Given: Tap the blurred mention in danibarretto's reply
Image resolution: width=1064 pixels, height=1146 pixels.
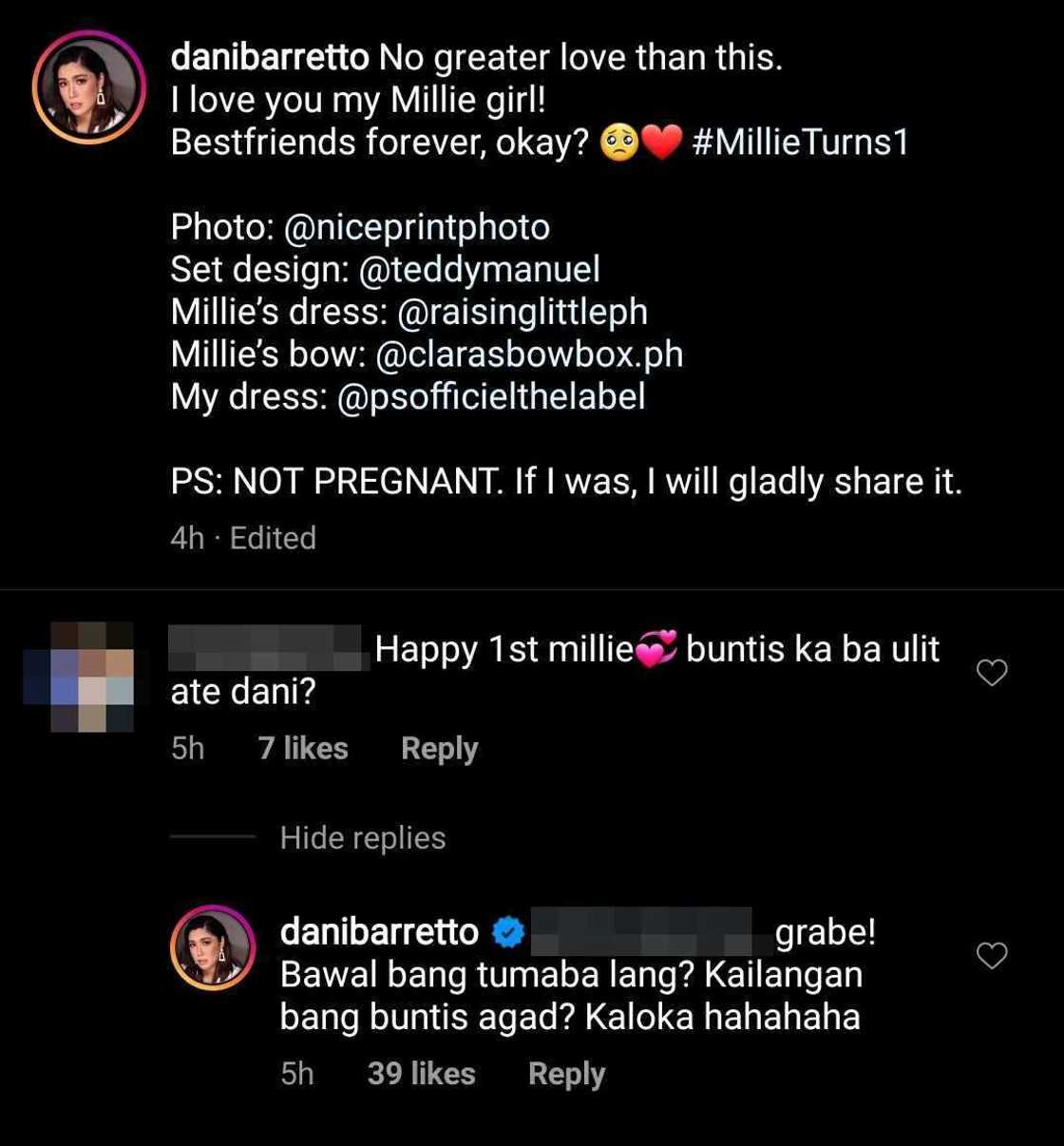Looking at the screenshot, I should coord(641,932).
